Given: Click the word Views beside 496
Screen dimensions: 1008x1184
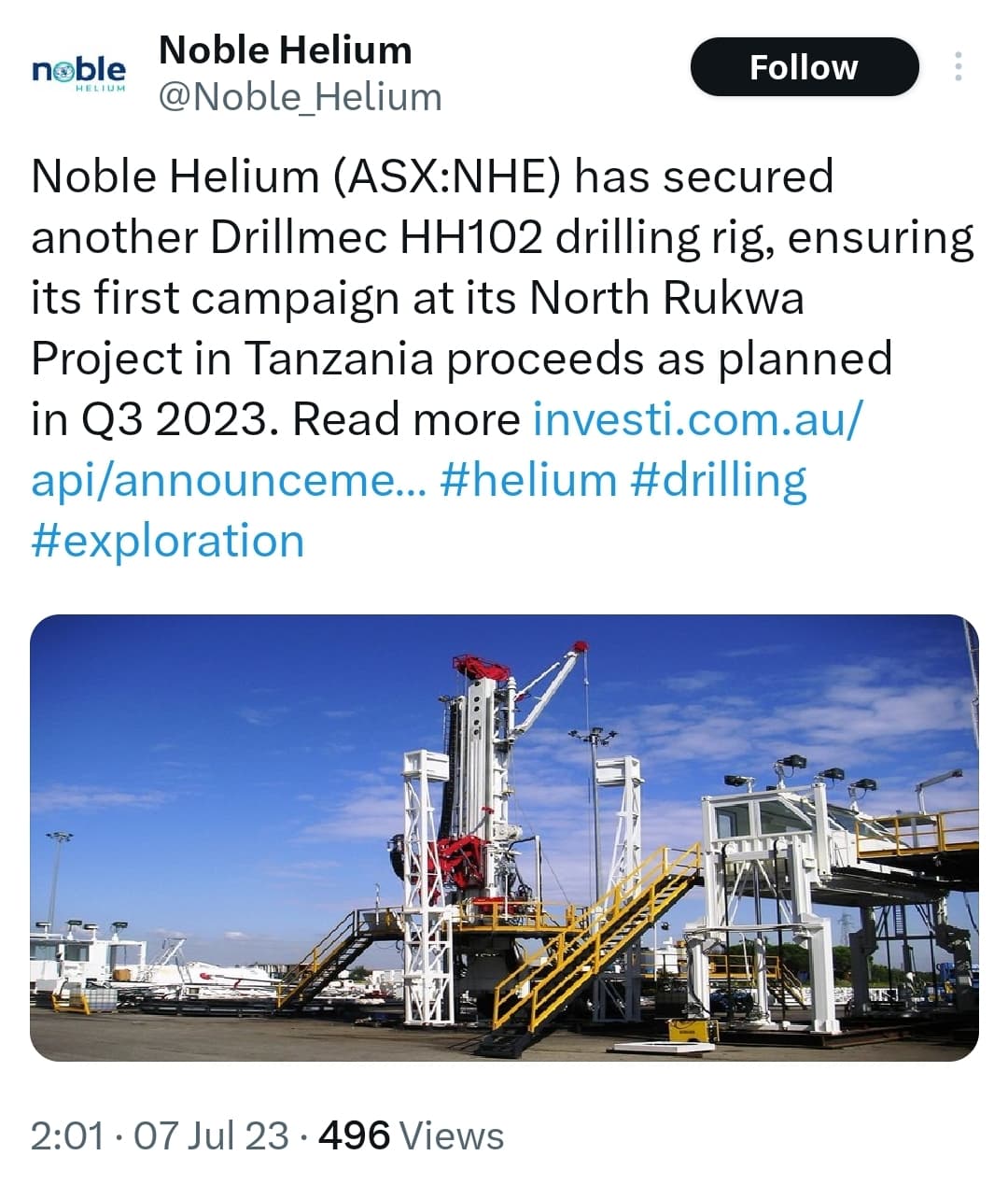Looking at the screenshot, I should point(452,1136).
